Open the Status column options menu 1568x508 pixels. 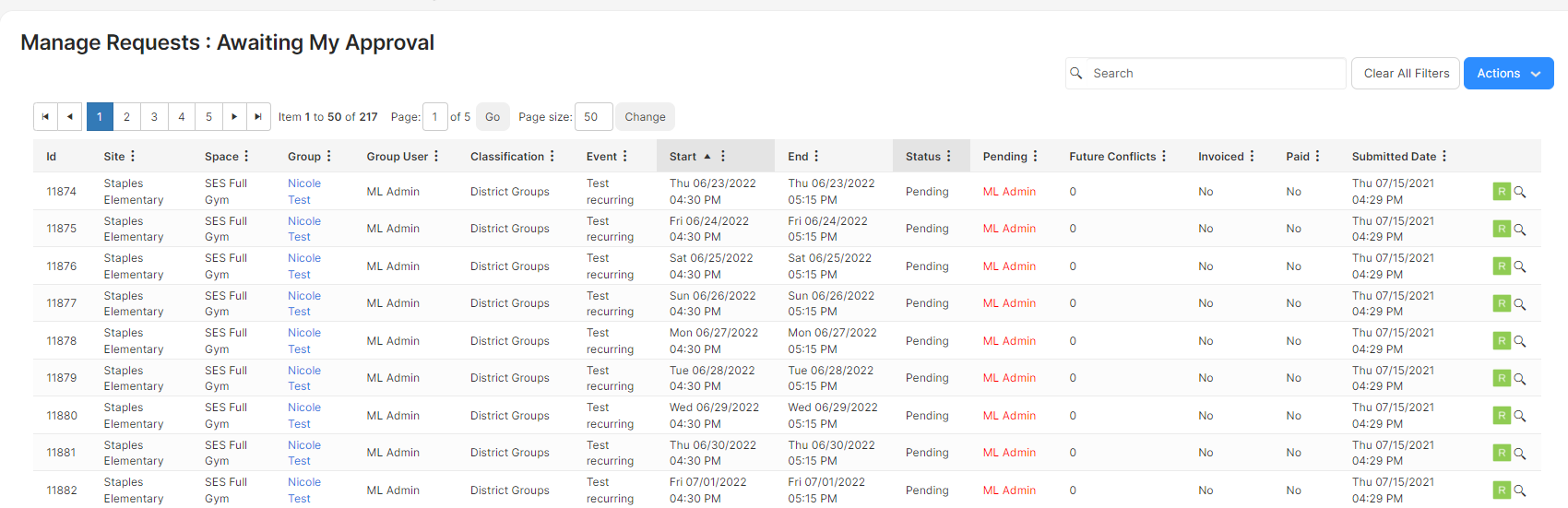949,157
